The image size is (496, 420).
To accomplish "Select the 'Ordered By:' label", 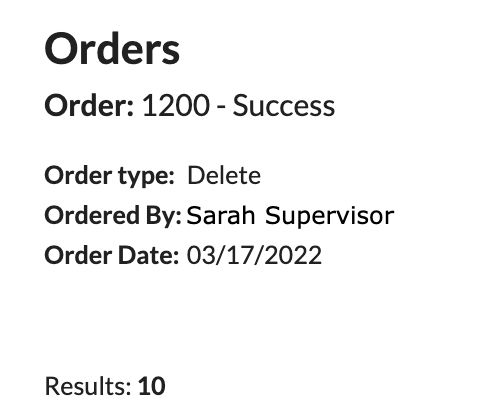I will (x=113, y=216).
